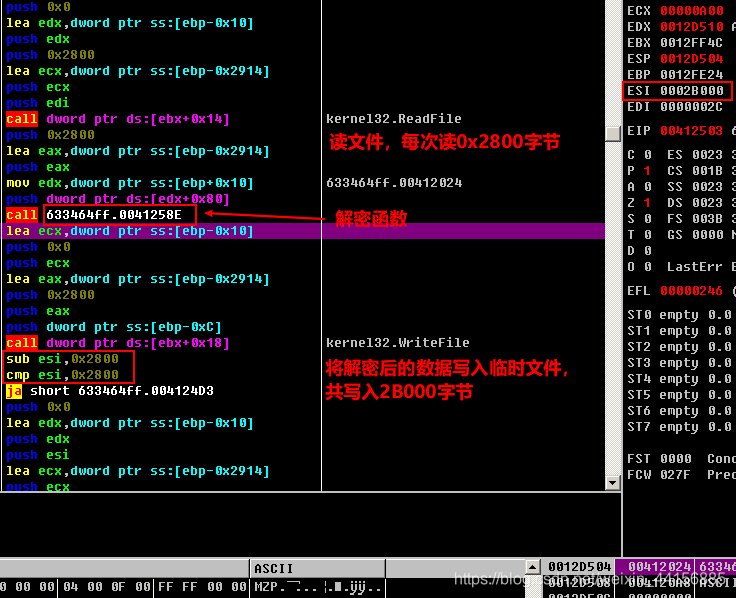Select the call dword ptr ds:[ebx+0x18] instruction
Screen dimensions: 736x598
pyautogui.click(x=117, y=343)
